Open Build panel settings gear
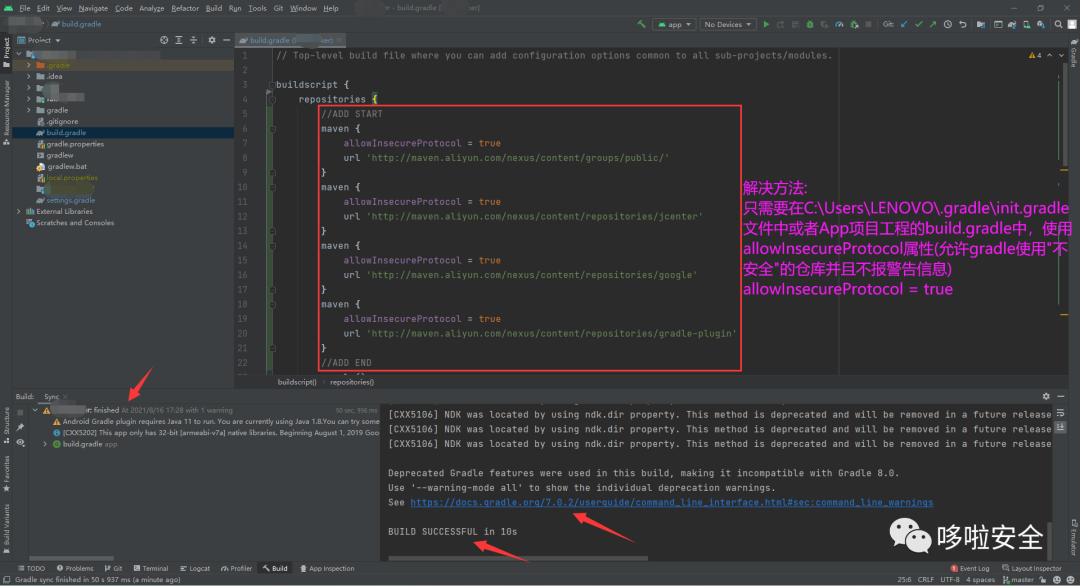The width and height of the screenshot is (1080, 586). pos(1046,397)
